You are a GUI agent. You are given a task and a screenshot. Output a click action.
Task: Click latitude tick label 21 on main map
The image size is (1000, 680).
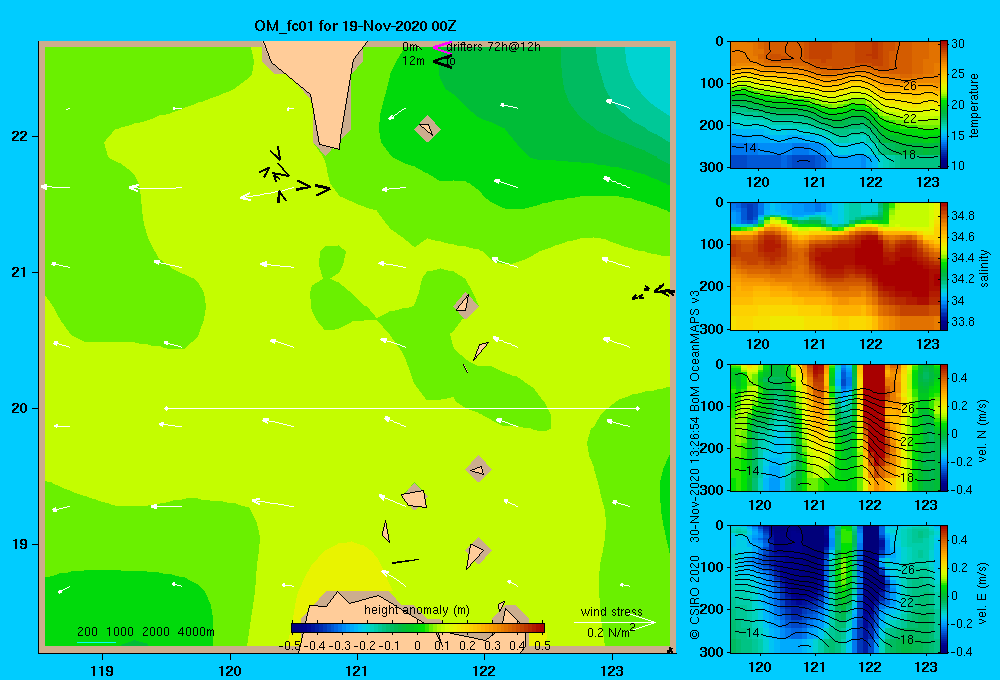point(19,272)
